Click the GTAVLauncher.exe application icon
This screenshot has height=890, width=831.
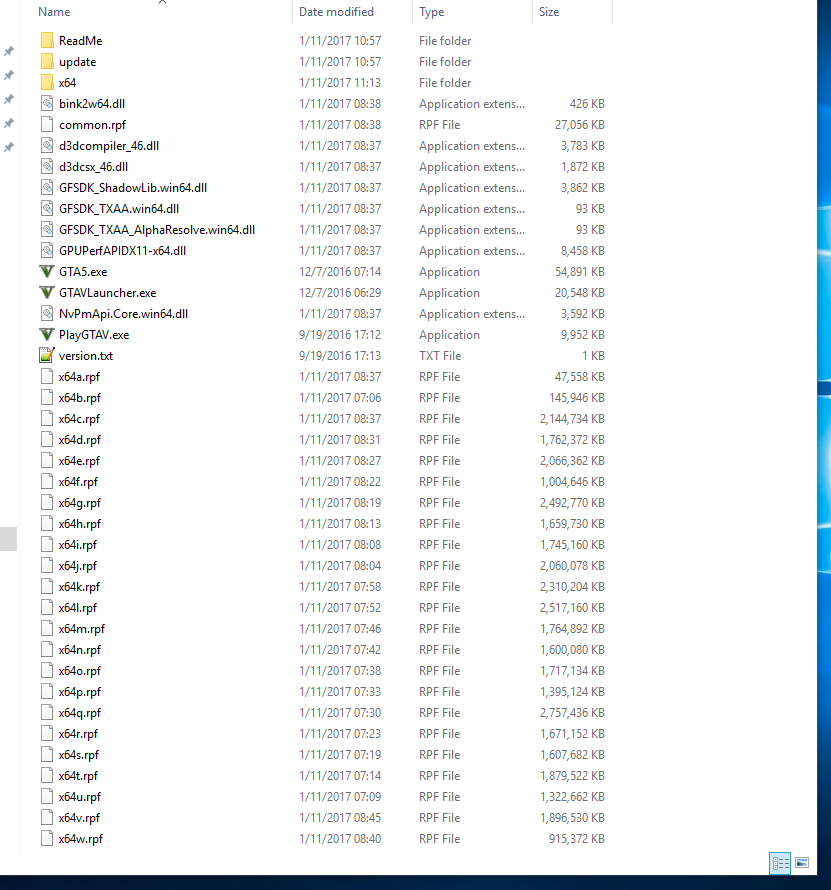pyautogui.click(x=47, y=293)
